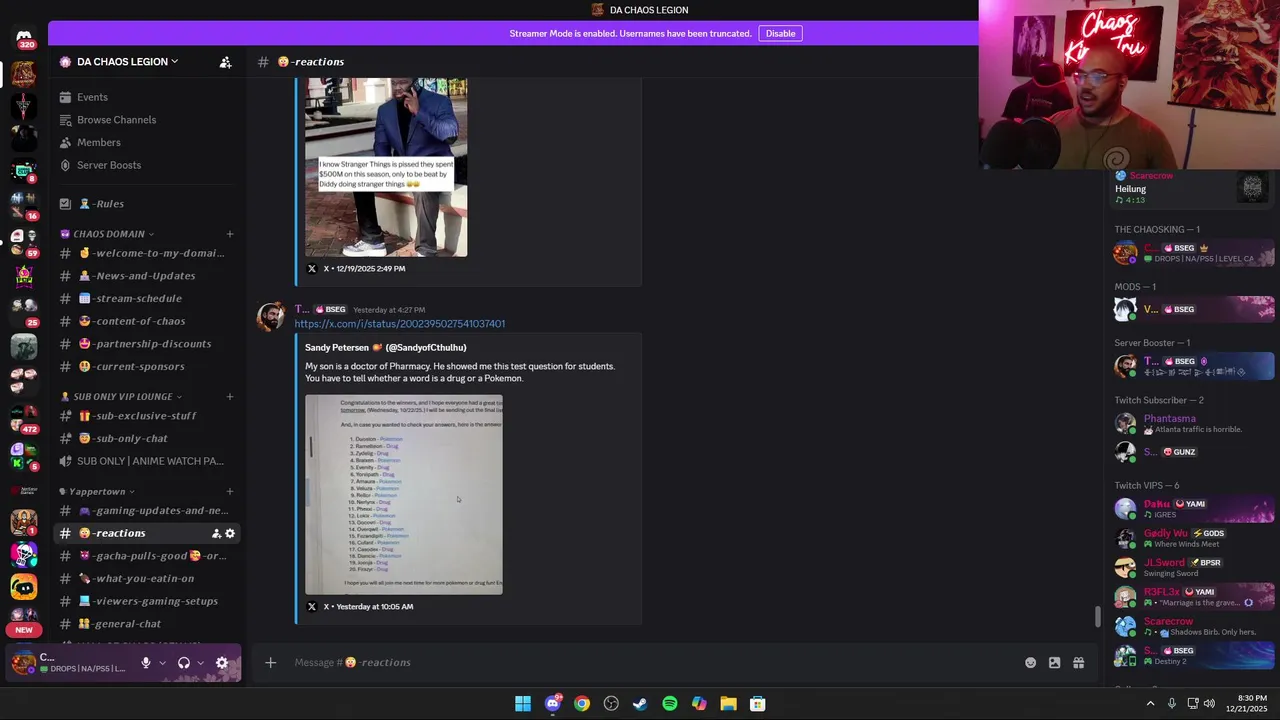Viewport: 1280px width, 720px height.
Task: Open welcome-to-my-domain channel
Action: [145, 253]
